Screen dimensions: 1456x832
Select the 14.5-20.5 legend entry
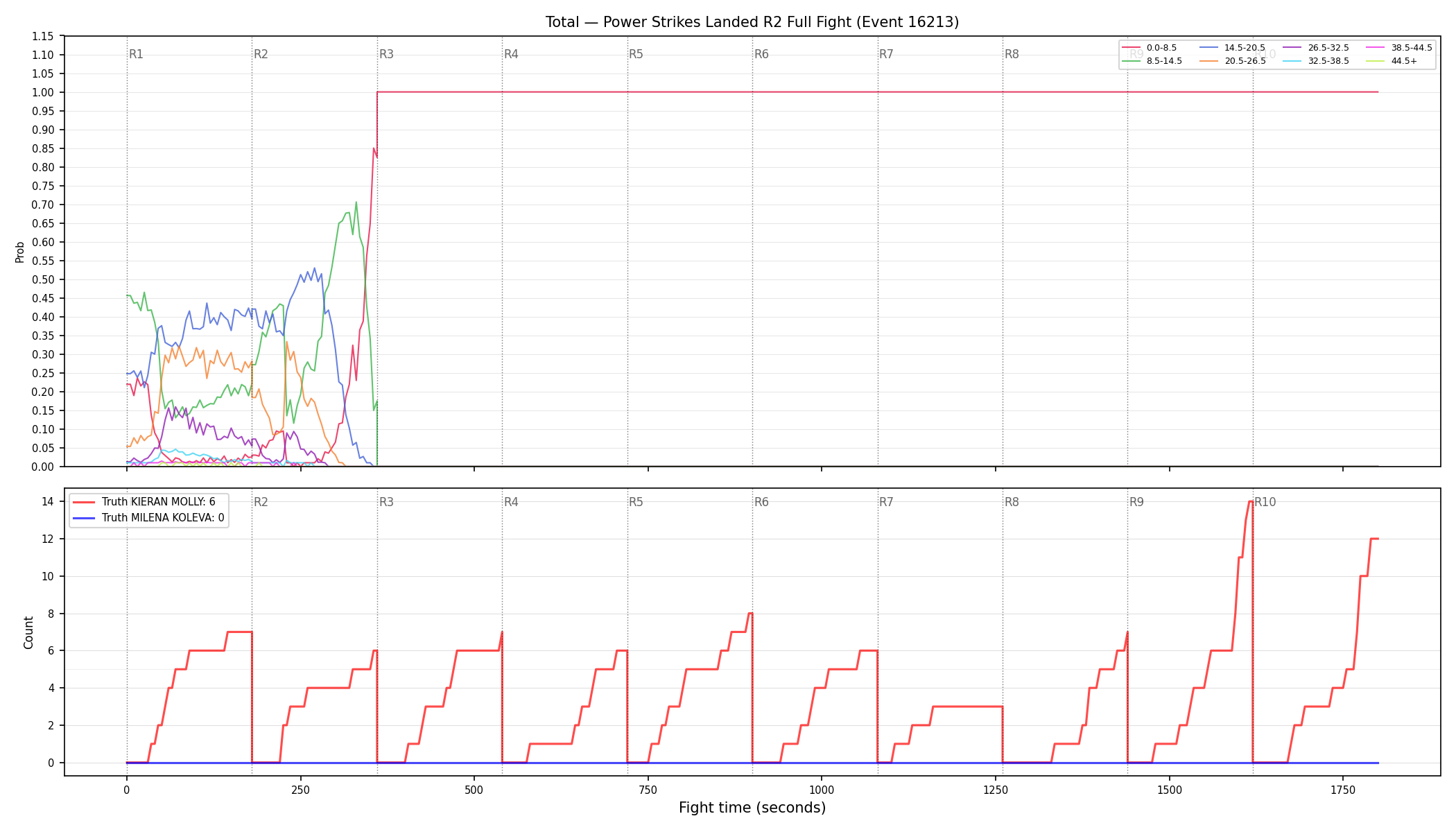point(1232,48)
